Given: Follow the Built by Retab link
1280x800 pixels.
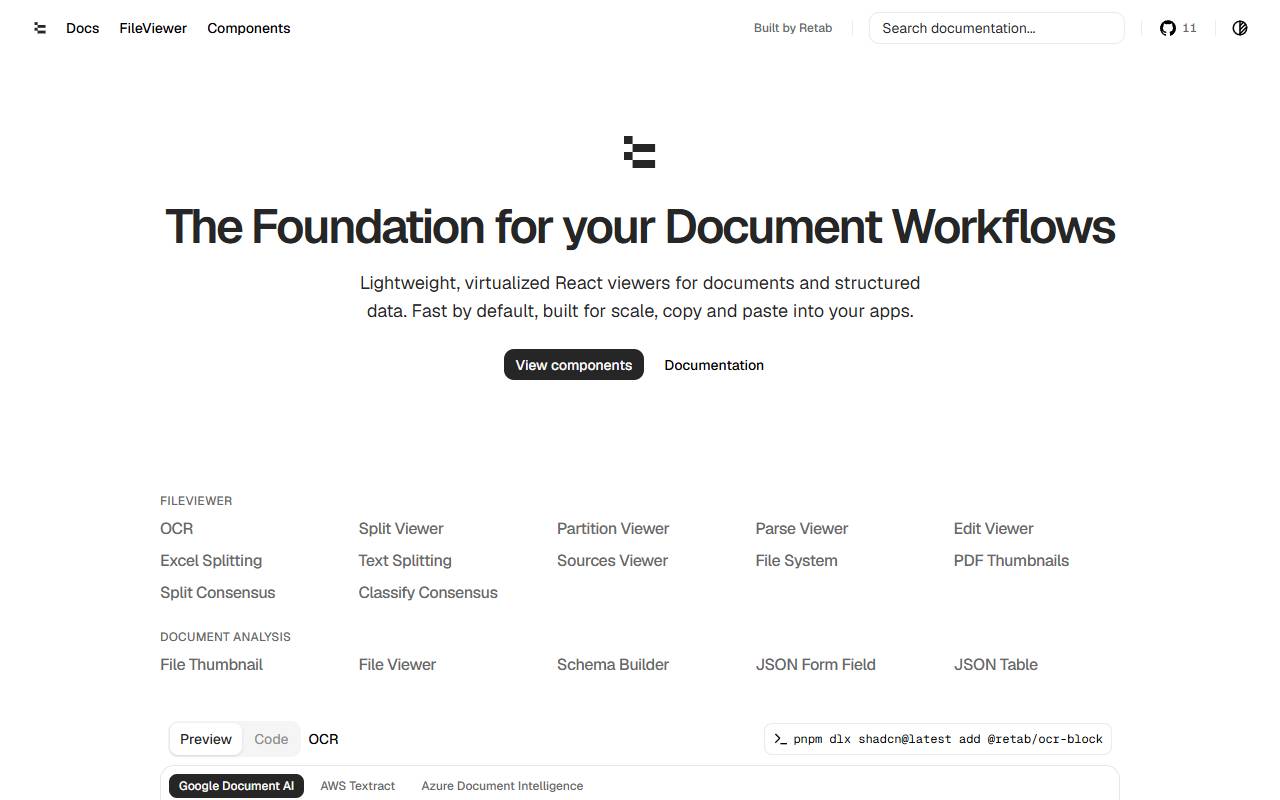Looking at the screenshot, I should coord(793,28).
